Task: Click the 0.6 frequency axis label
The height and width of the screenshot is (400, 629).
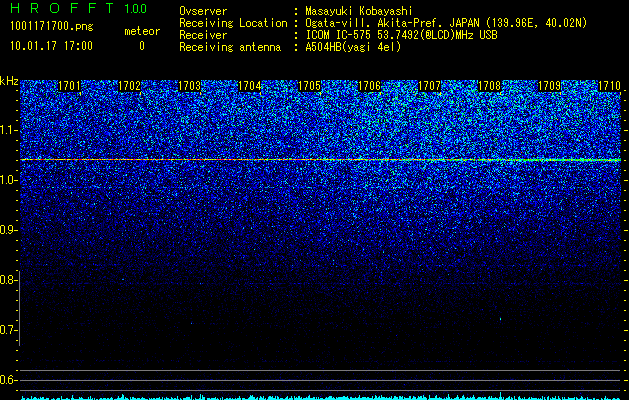Action: pyautogui.click(x=8, y=380)
